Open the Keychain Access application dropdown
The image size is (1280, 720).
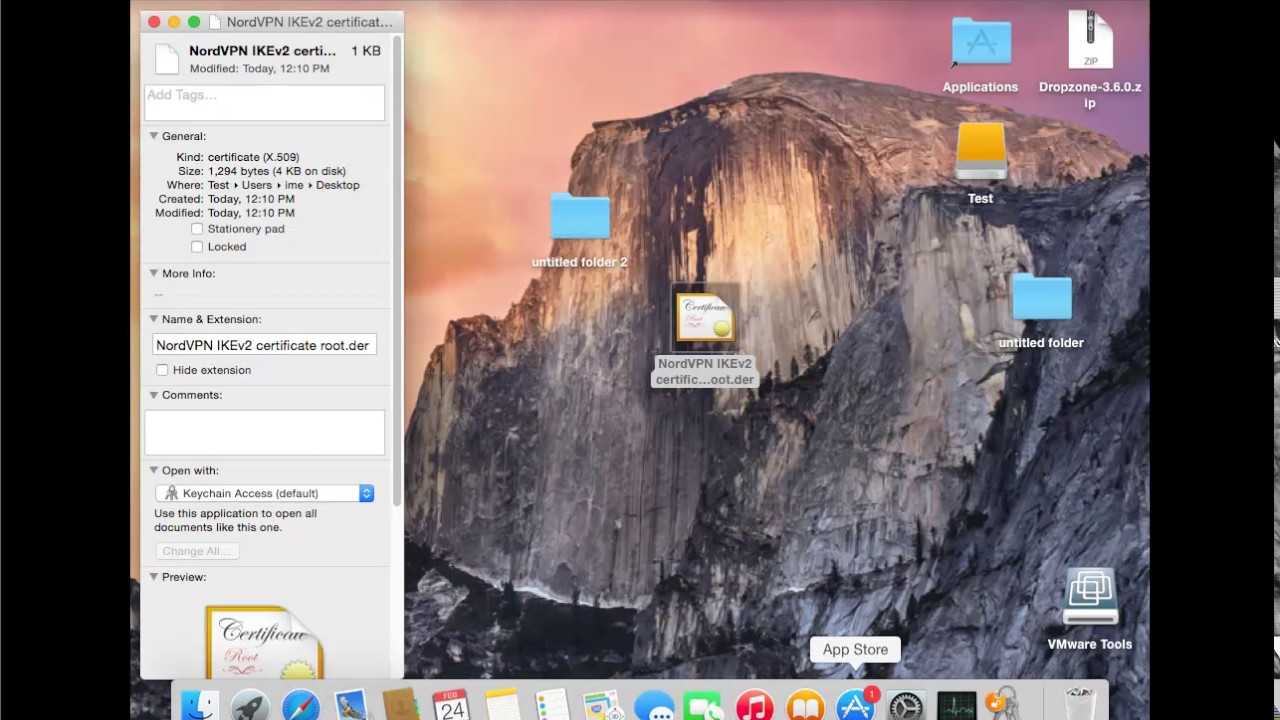[265, 493]
